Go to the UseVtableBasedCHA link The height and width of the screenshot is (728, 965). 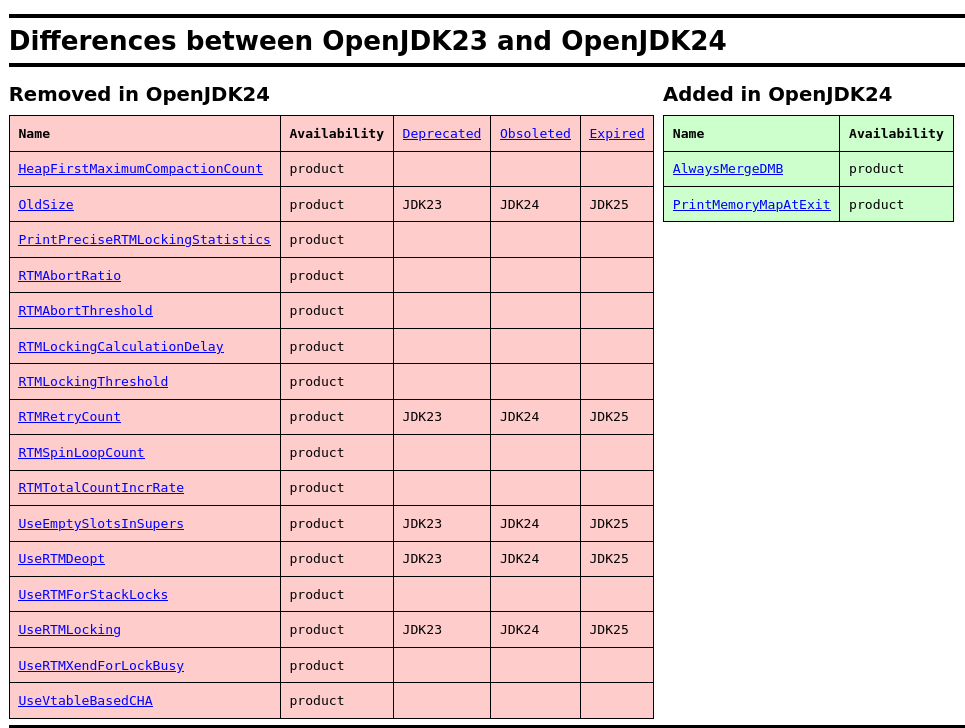[86, 700]
